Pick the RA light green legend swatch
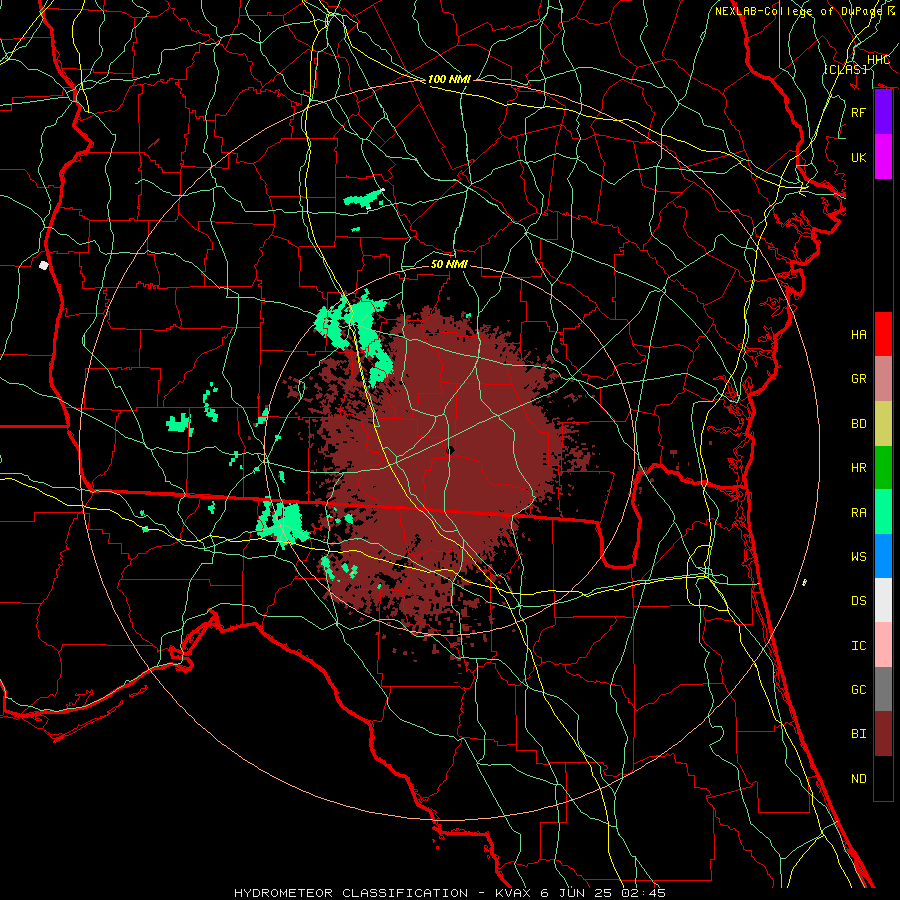This screenshot has width=900, height=900. pyautogui.click(x=883, y=512)
